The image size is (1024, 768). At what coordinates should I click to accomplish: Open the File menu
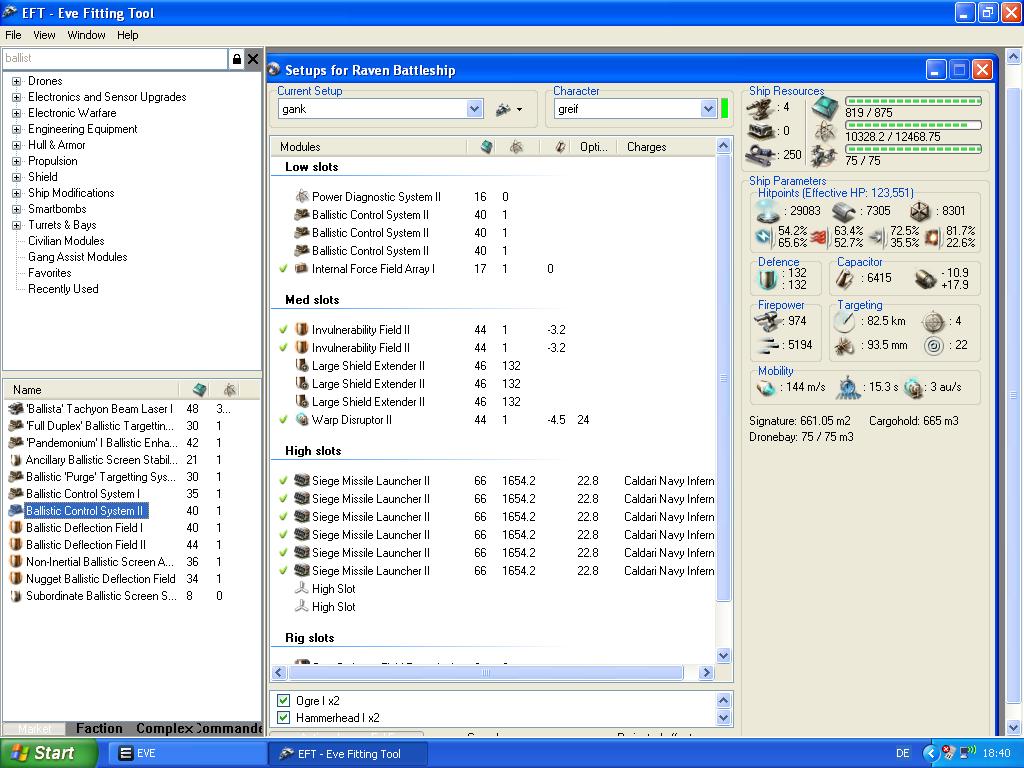click(x=13, y=35)
